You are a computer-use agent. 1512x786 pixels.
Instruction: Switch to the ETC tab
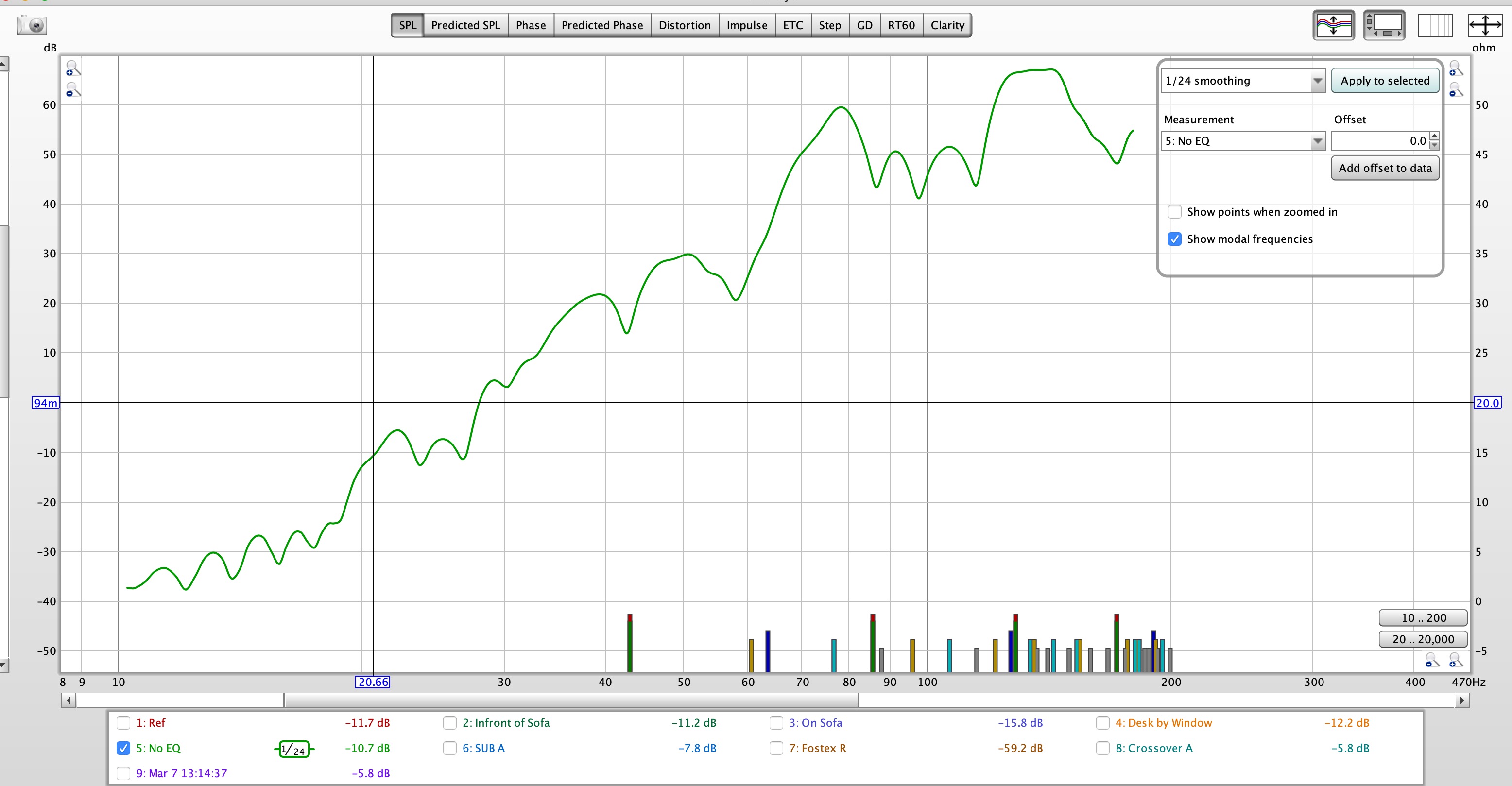[x=793, y=25]
